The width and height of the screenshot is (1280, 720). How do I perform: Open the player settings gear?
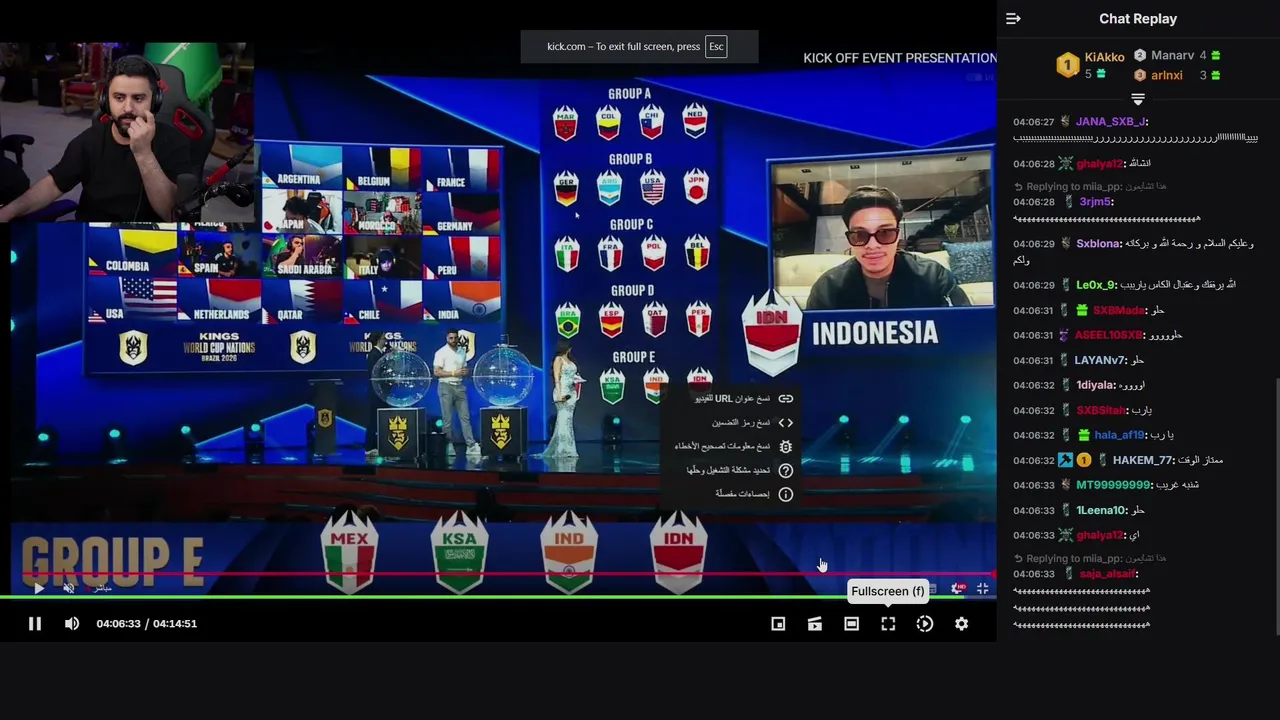tap(961, 623)
